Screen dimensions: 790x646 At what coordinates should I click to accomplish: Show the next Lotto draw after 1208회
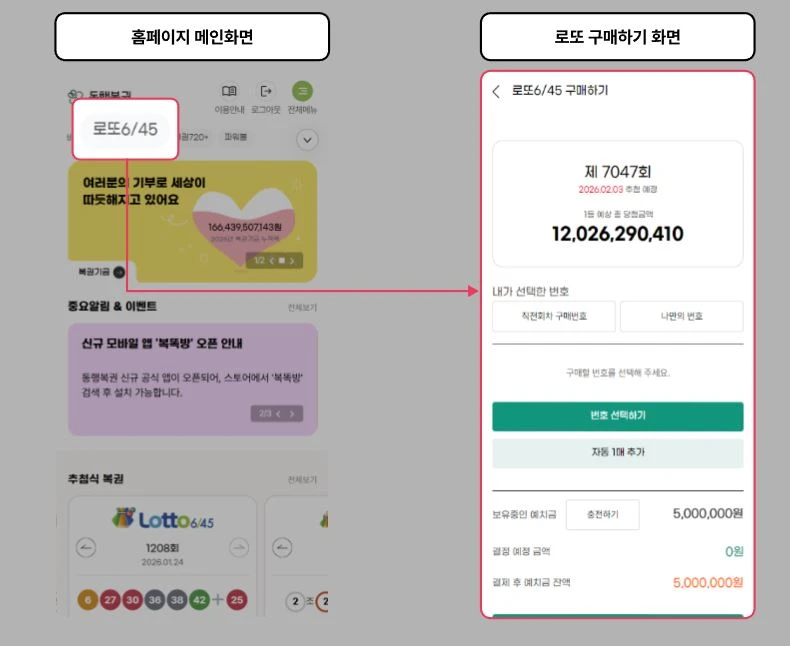click(239, 547)
